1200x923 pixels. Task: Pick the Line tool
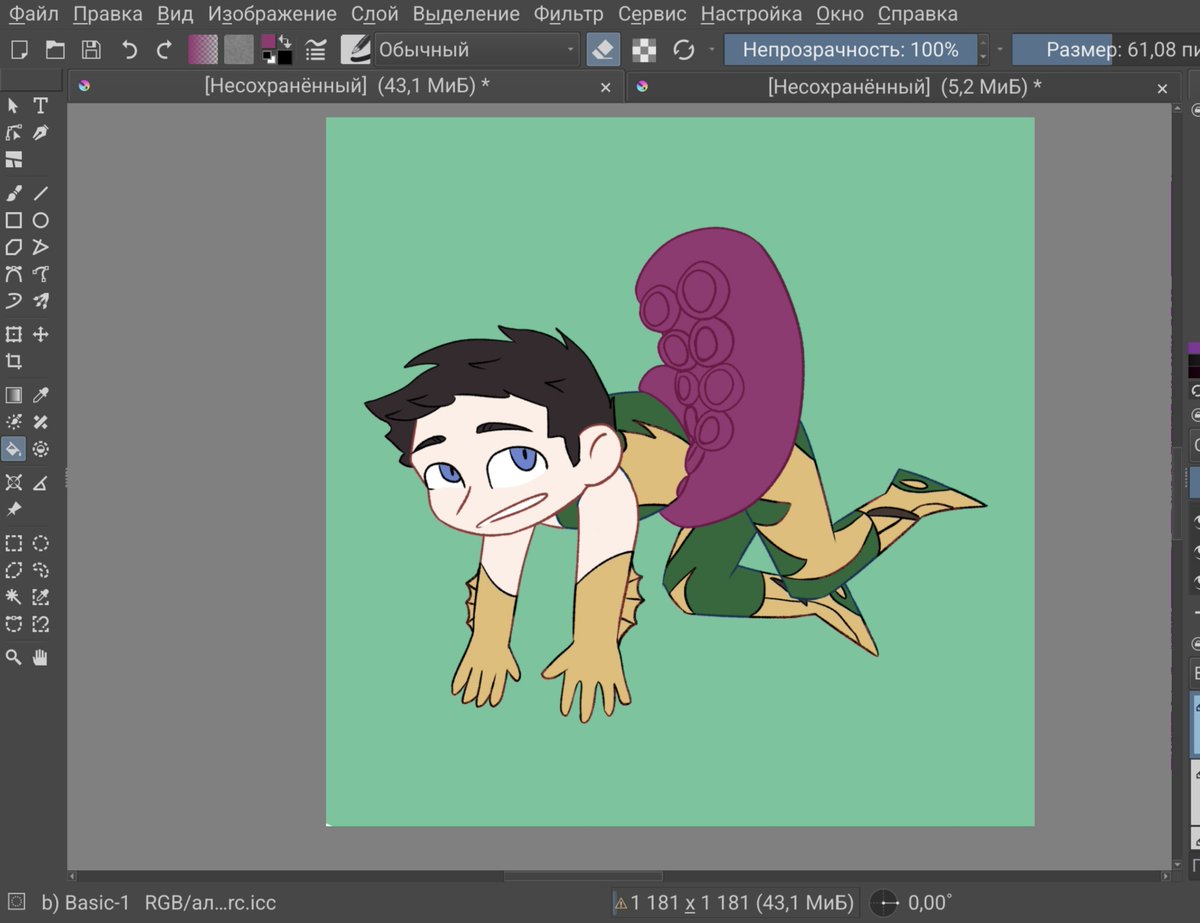(x=41, y=193)
